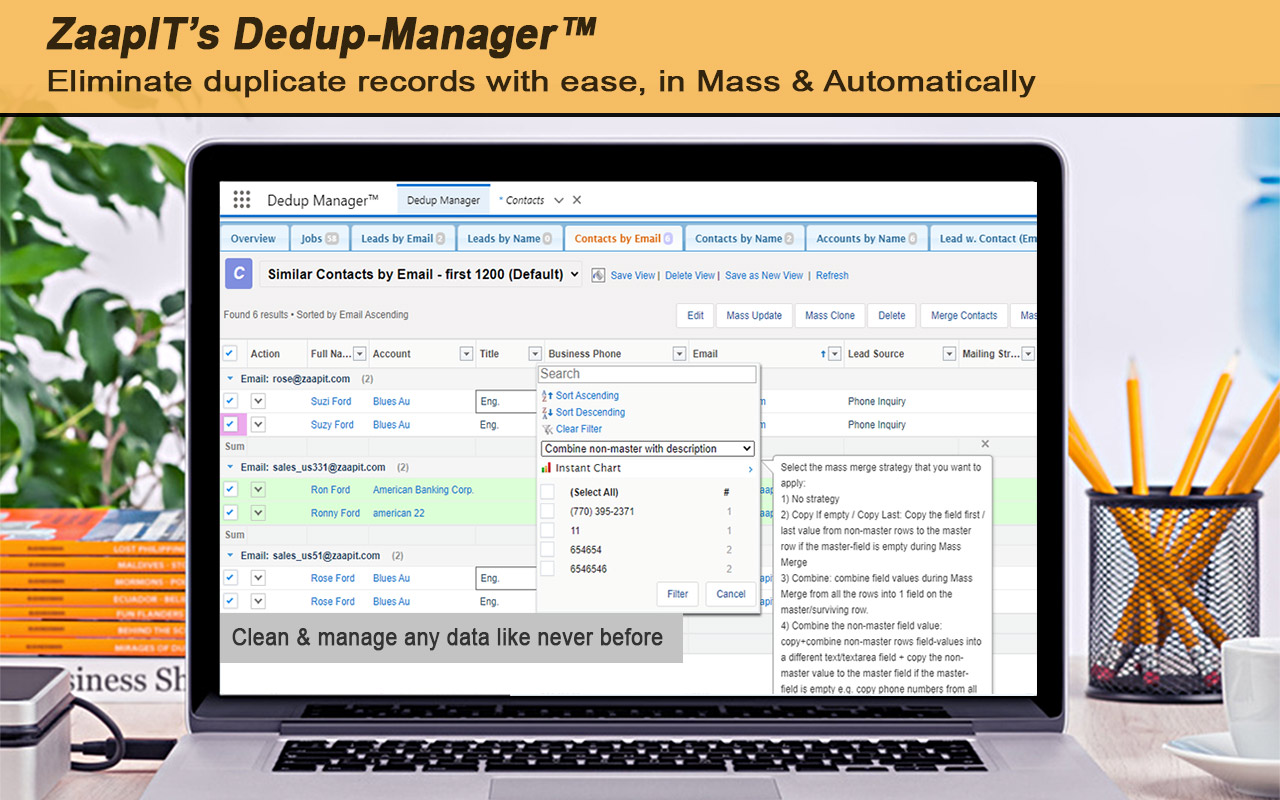Screen dimensions: 1280x800
Task: Open the merge strategy dropdown
Action: point(648,449)
